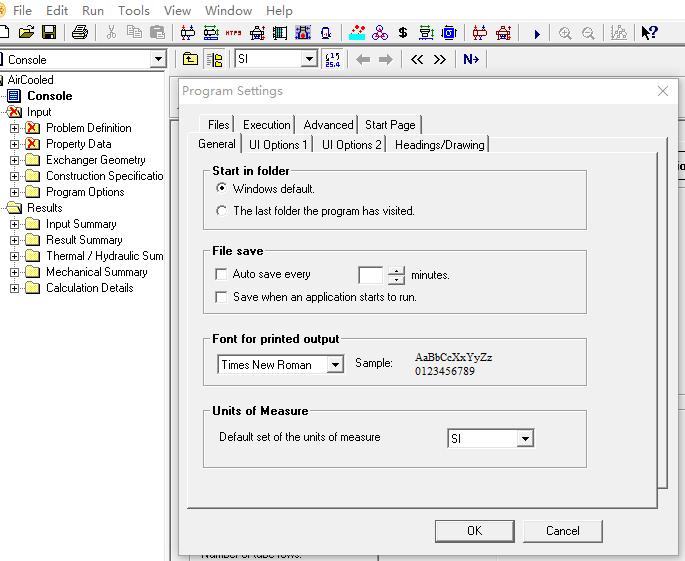Click the auto save minutes input field
Viewport: 685px width, 561px height.
pos(370,275)
